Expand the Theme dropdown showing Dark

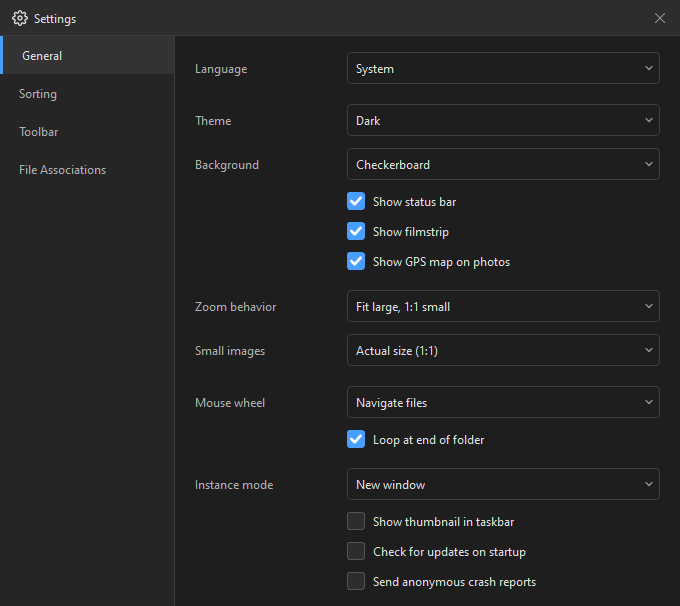click(x=503, y=120)
